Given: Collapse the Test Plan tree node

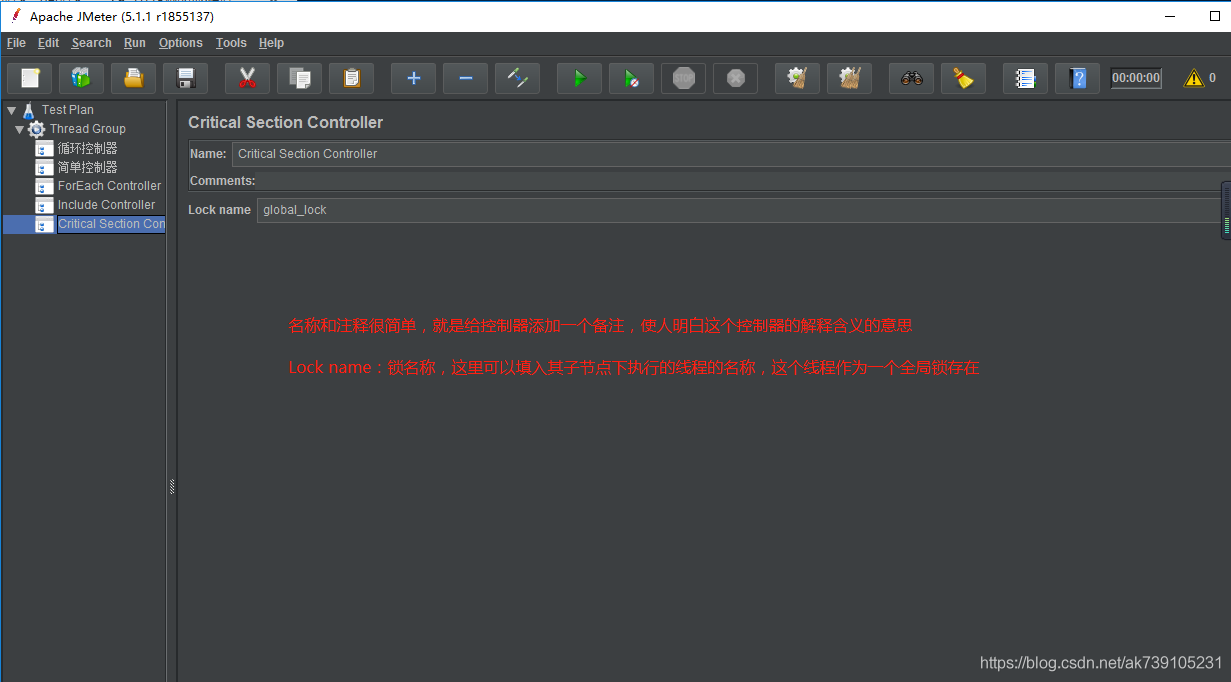Looking at the screenshot, I should [x=11, y=110].
